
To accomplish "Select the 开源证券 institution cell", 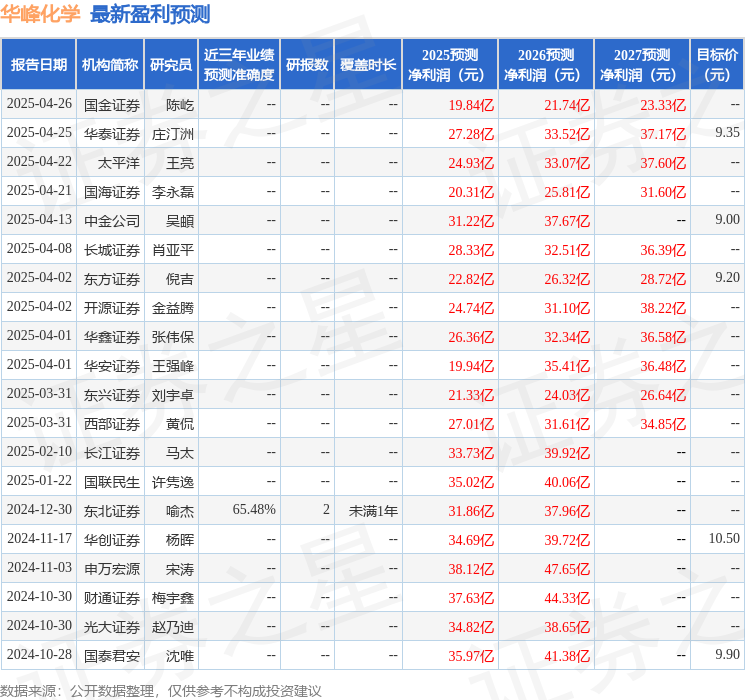I will coord(112,308).
